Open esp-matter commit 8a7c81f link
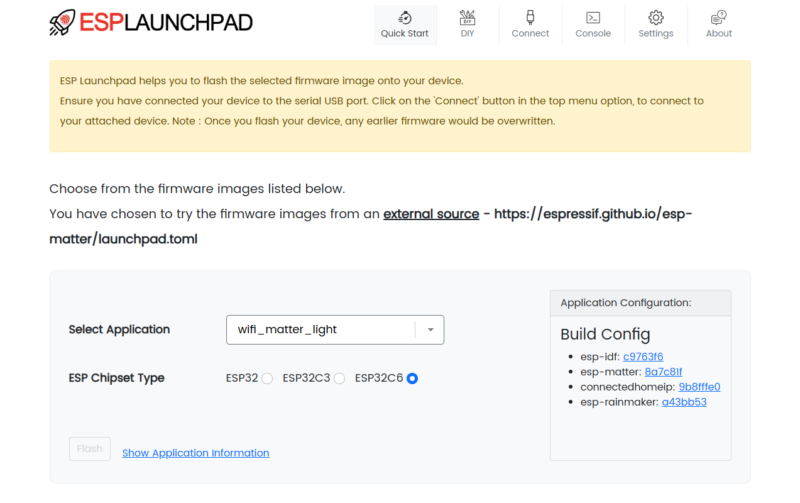The image size is (800, 503). tap(663, 371)
